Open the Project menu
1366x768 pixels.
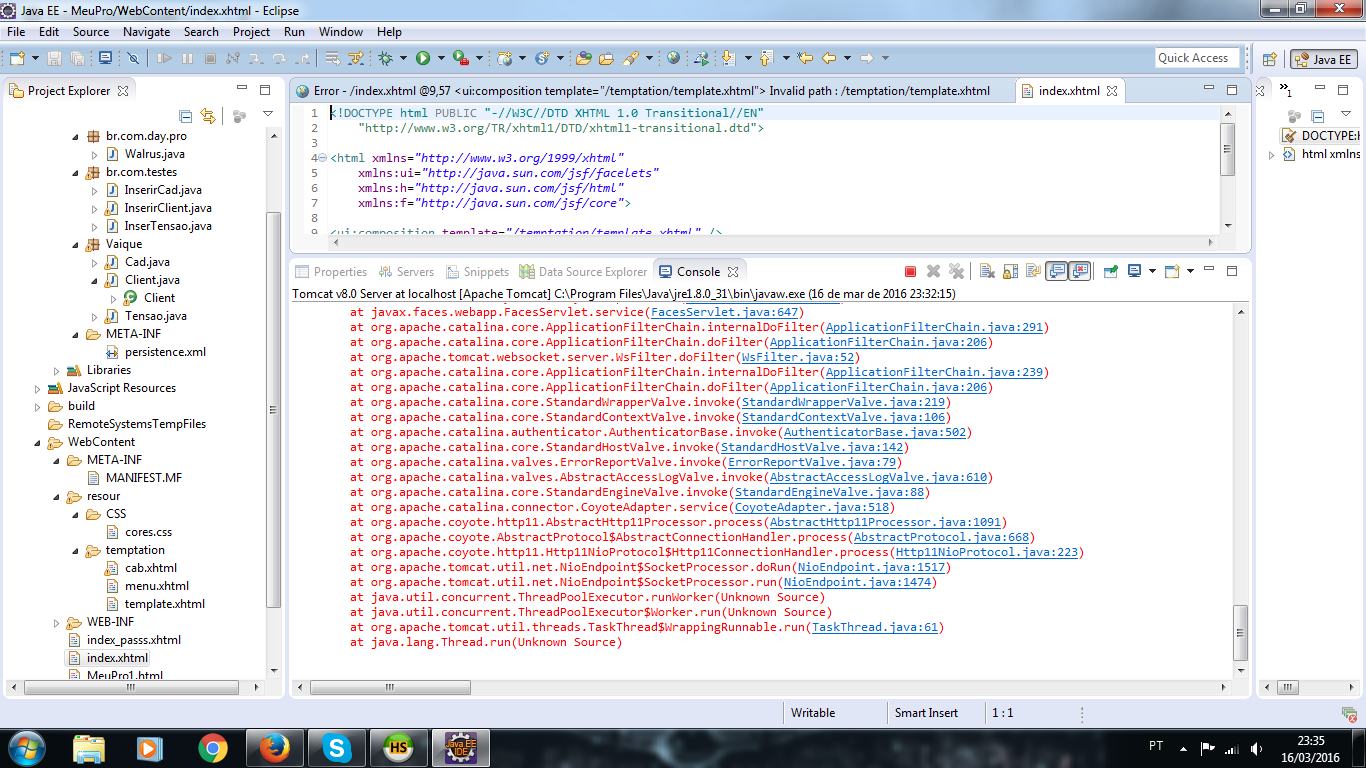coord(251,31)
